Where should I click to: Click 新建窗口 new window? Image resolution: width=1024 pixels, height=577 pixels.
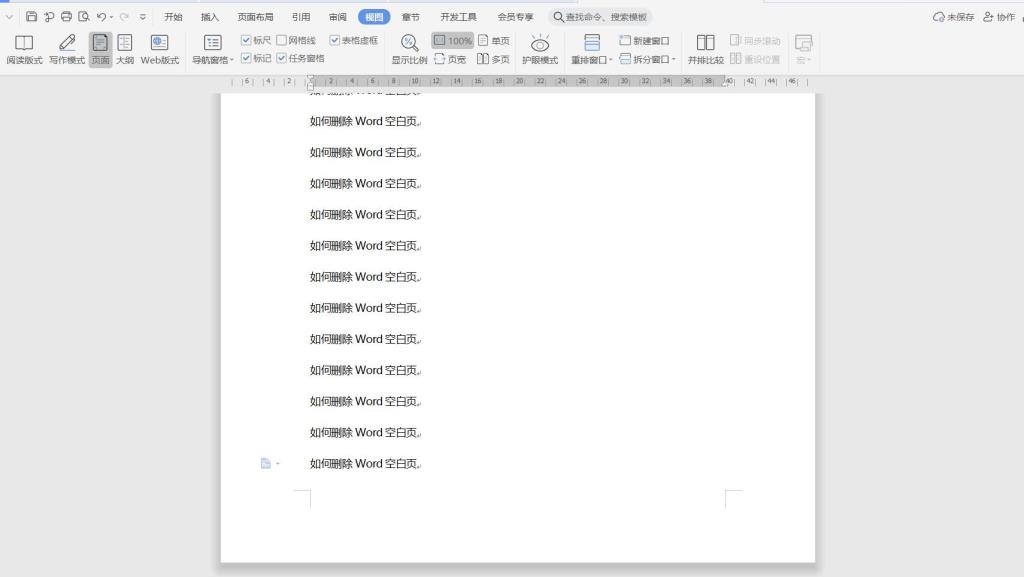(x=644, y=40)
